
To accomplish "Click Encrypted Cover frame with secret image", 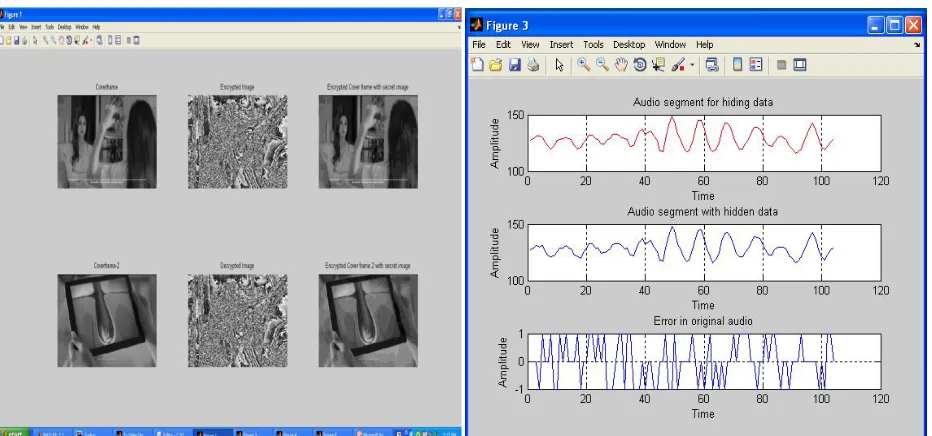I will tap(368, 141).
